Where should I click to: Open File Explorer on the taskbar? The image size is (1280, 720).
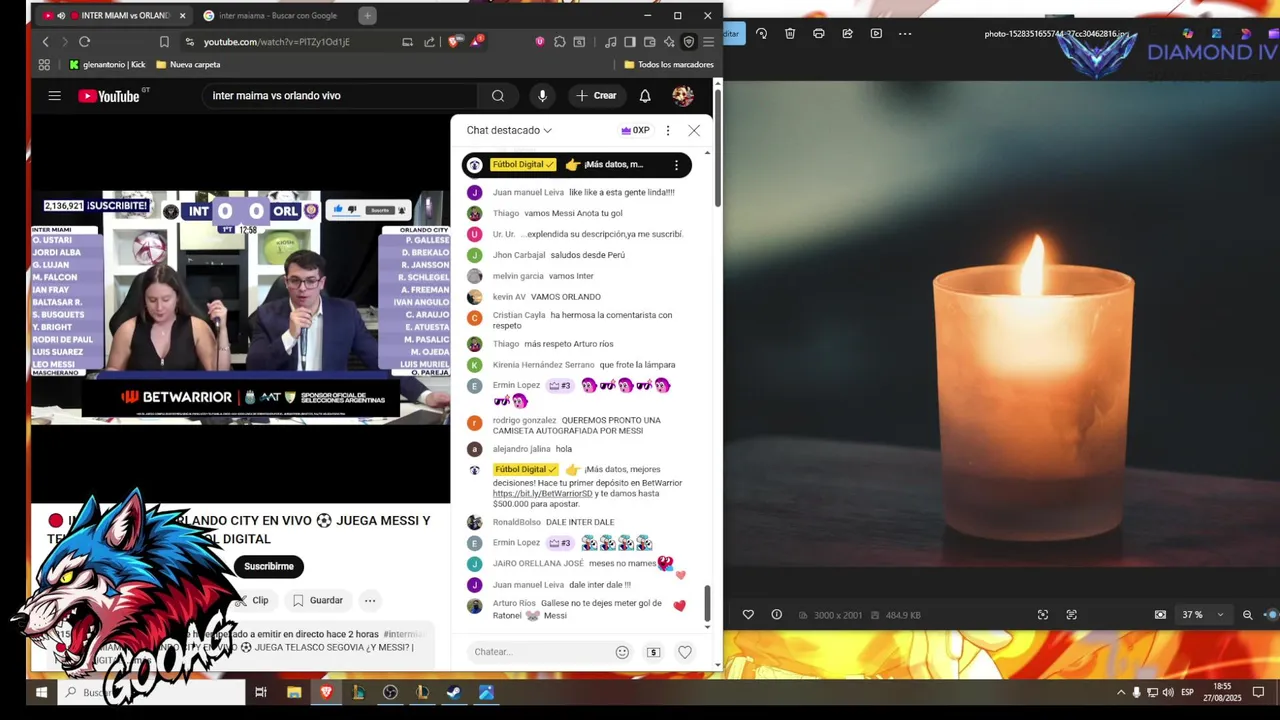[294, 692]
